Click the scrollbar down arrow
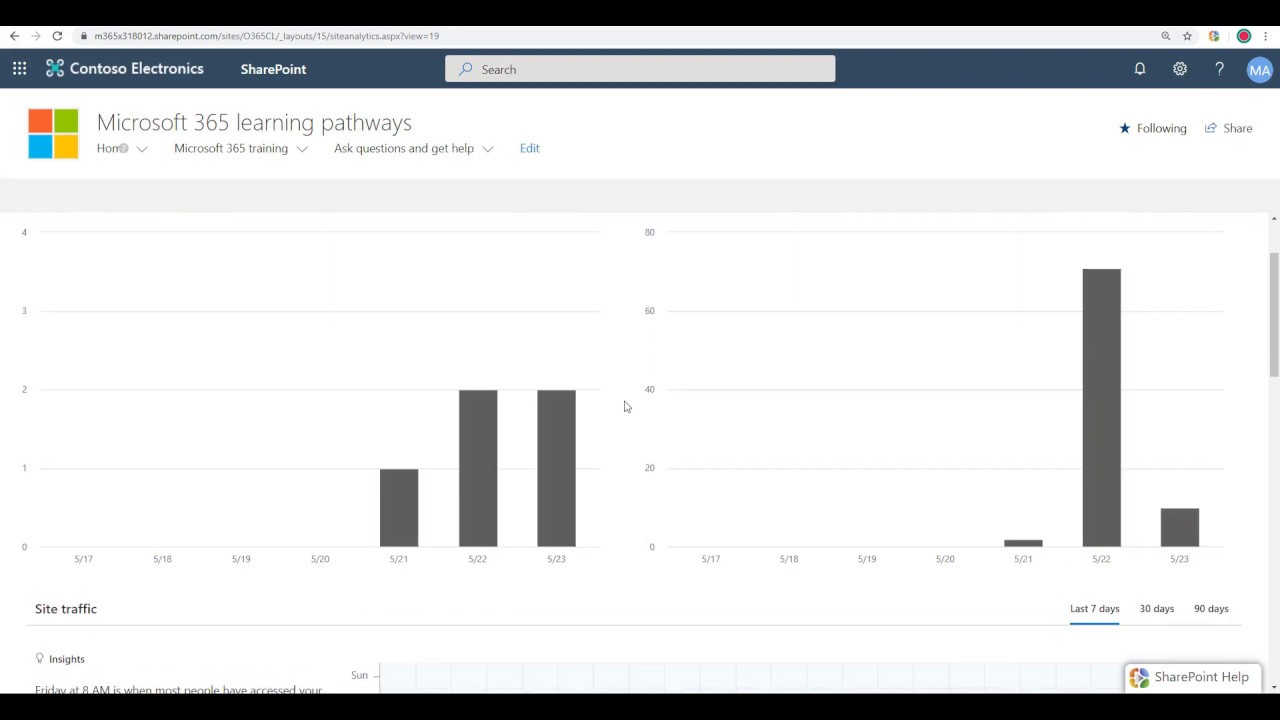Viewport: 1280px width, 720px height. (1274, 687)
